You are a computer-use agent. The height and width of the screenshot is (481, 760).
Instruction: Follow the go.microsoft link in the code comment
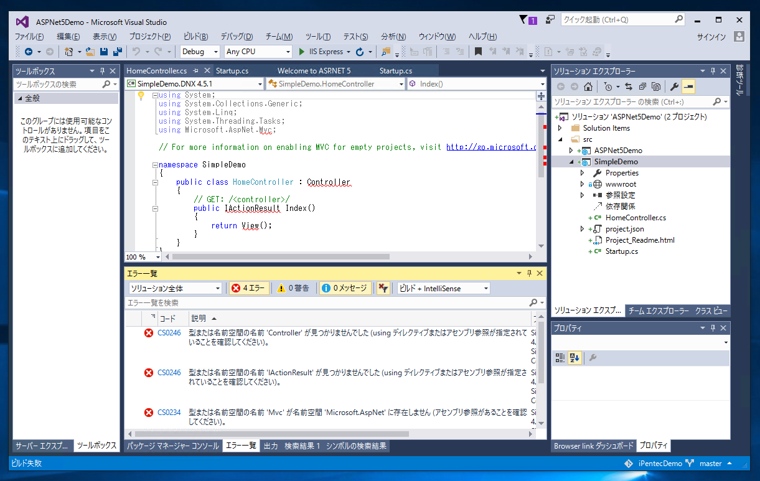491,147
